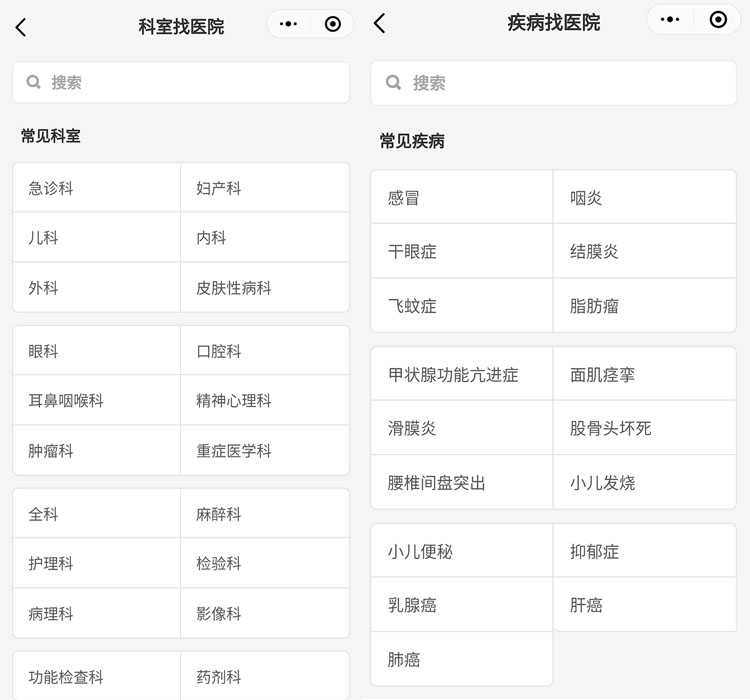Viewport: 750px width, 700px height.
Task: Open 面肌痉挛 disease
Action: pyautogui.click(x=644, y=374)
